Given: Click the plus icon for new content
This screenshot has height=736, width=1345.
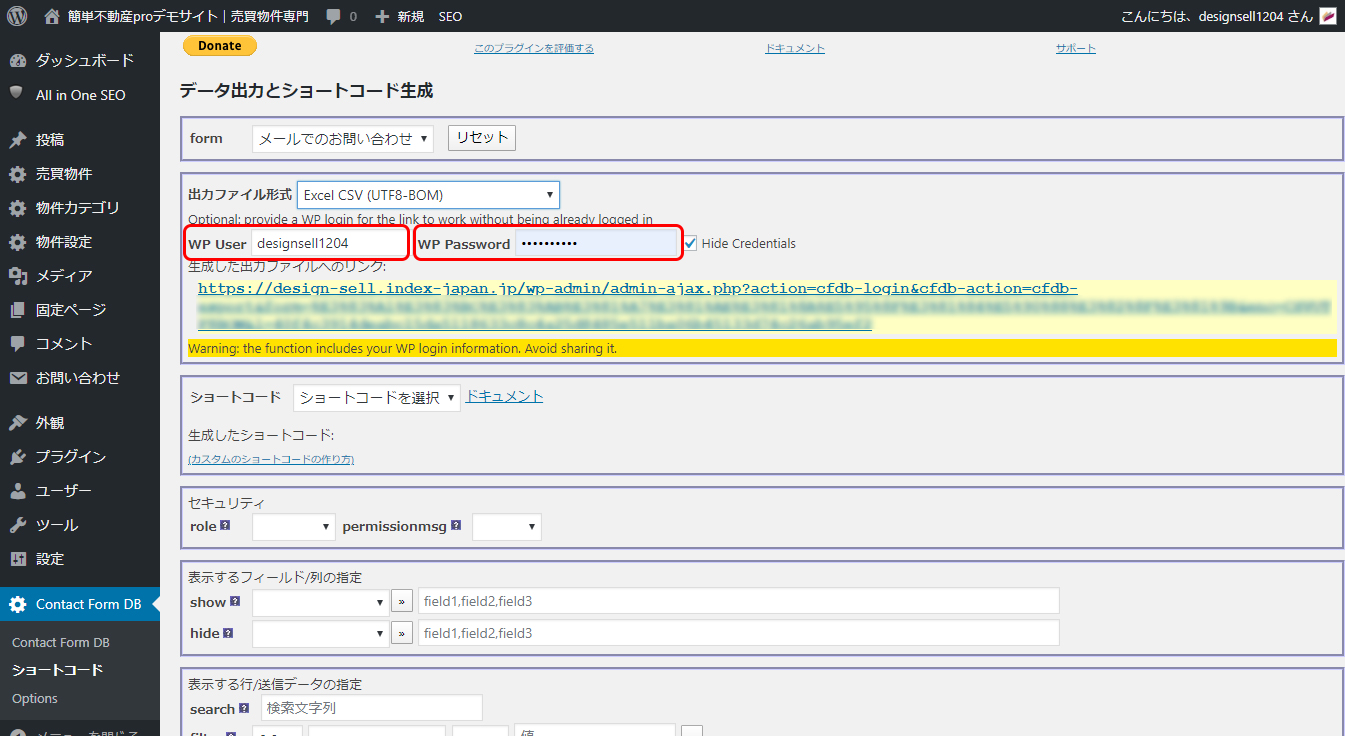Looking at the screenshot, I should point(382,17).
